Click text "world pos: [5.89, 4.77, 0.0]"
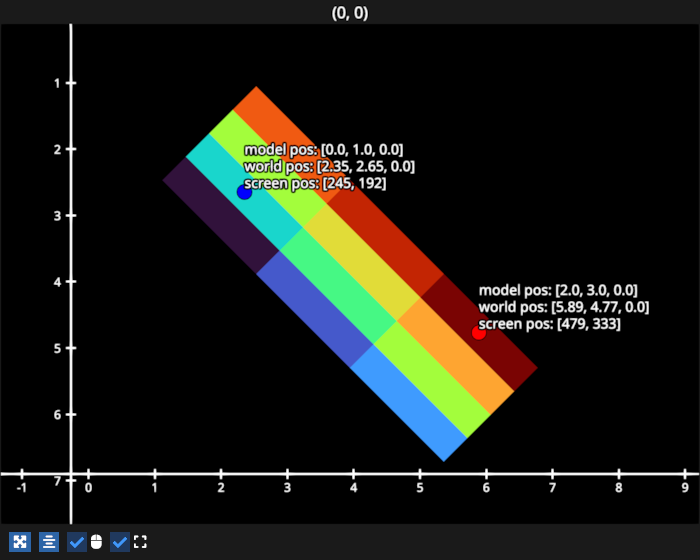This screenshot has width=700, height=560. [x=564, y=307]
